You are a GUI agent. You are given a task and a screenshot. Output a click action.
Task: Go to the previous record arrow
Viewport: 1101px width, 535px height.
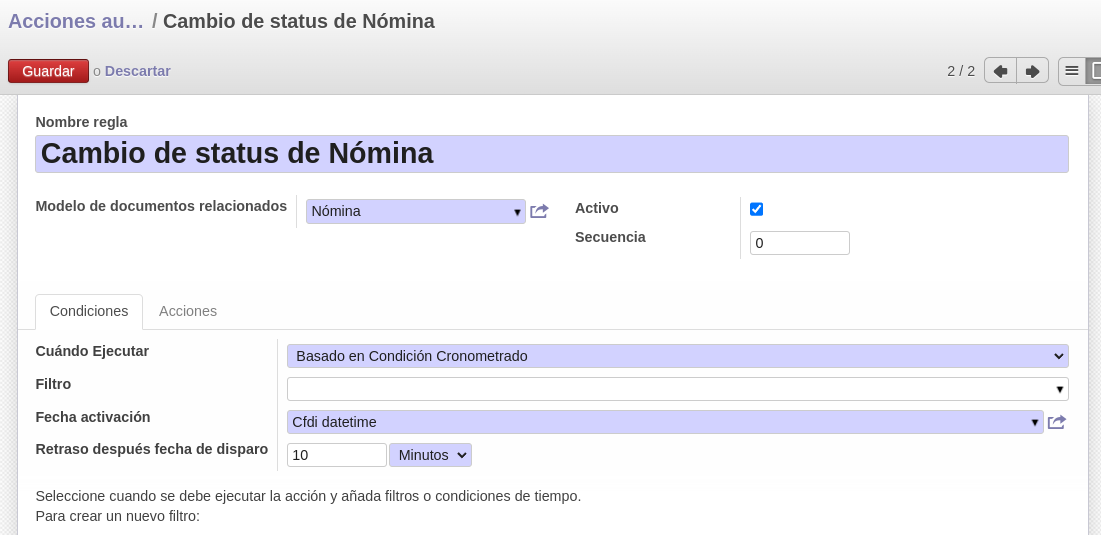pos(1001,71)
